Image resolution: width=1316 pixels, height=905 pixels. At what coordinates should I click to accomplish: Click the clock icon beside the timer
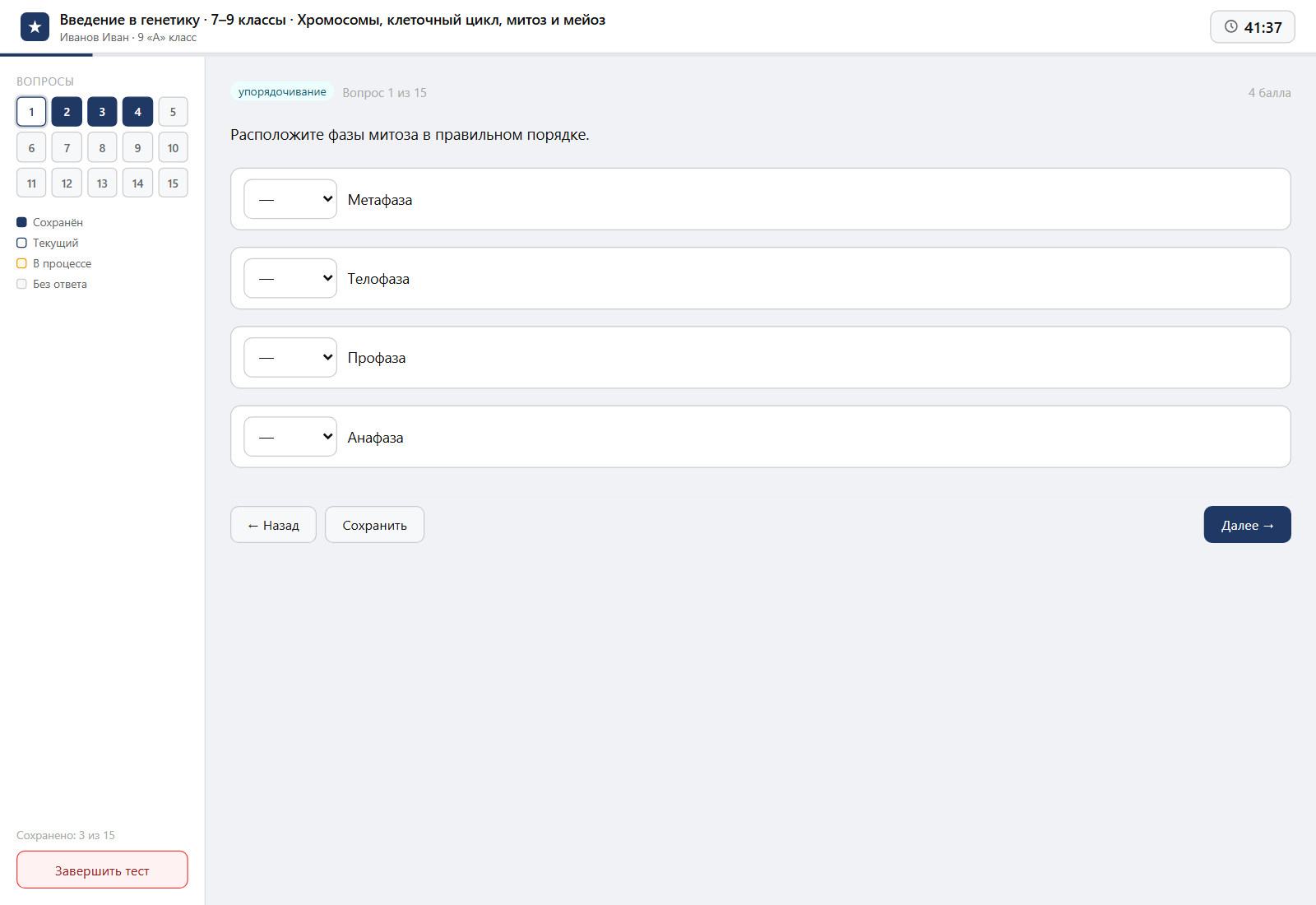1231,26
